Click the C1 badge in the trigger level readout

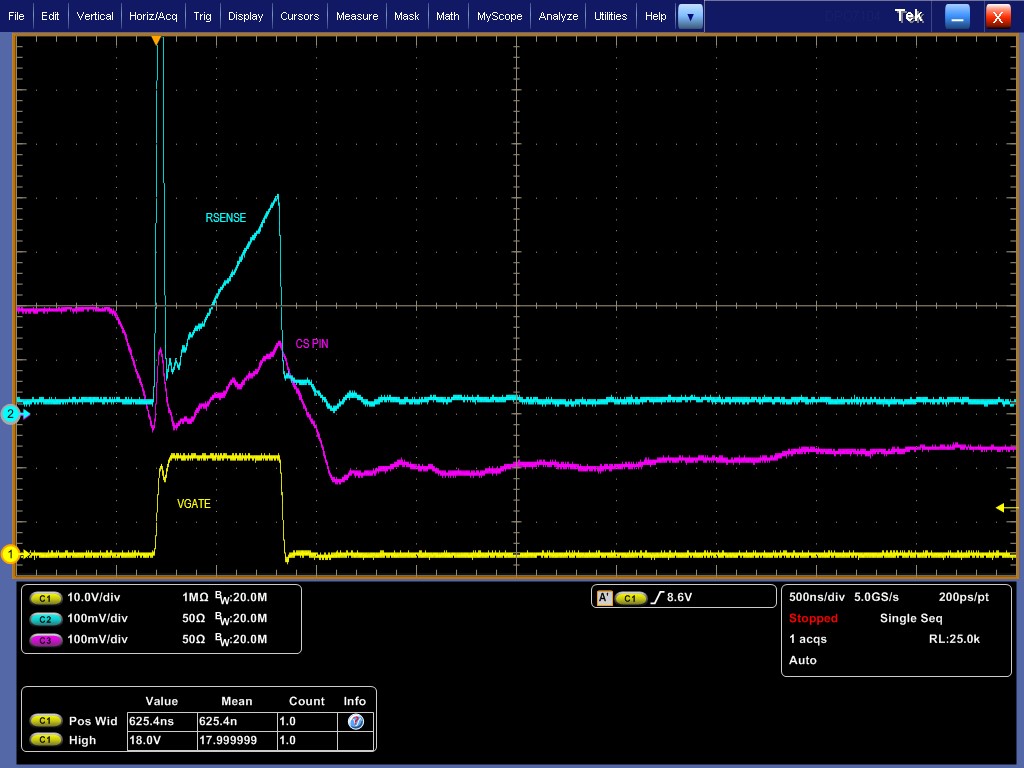[x=630, y=596]
